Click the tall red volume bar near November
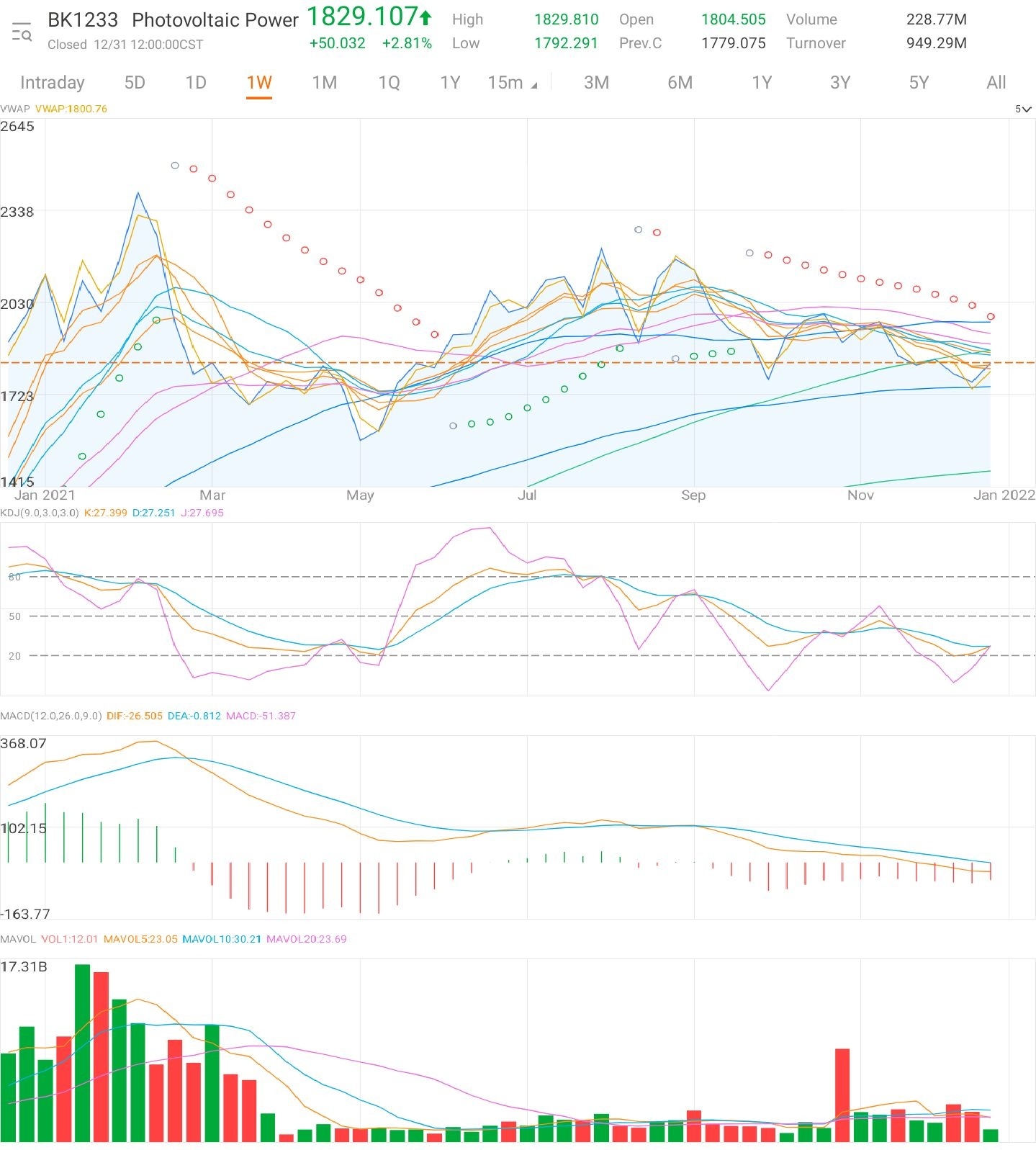Screen dimensions: 1036x1150 [842, 1095]
